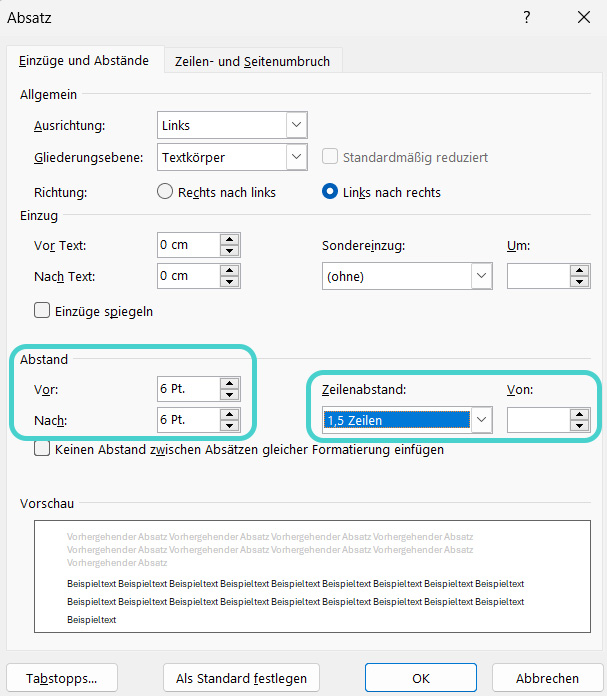Click the help question mark icon
Viewport: 607px width, 696px height.
526,17
